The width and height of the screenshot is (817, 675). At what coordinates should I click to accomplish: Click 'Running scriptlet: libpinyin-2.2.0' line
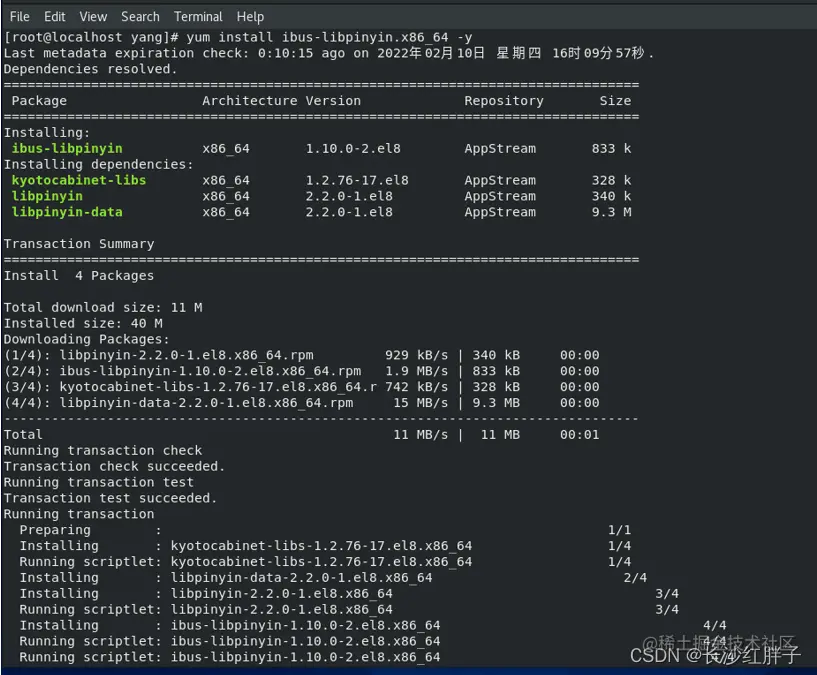point(349,610)
